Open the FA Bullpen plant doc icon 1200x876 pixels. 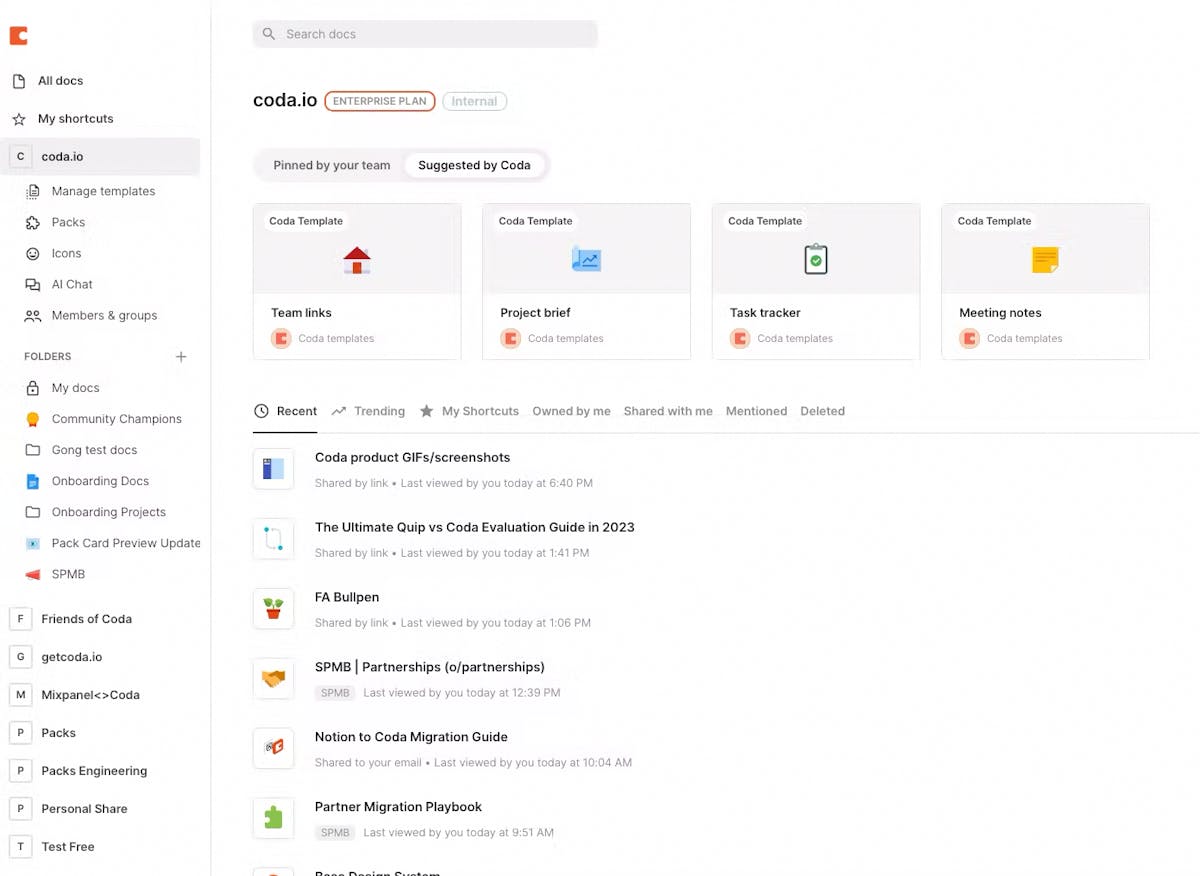(x=273, y=608)
